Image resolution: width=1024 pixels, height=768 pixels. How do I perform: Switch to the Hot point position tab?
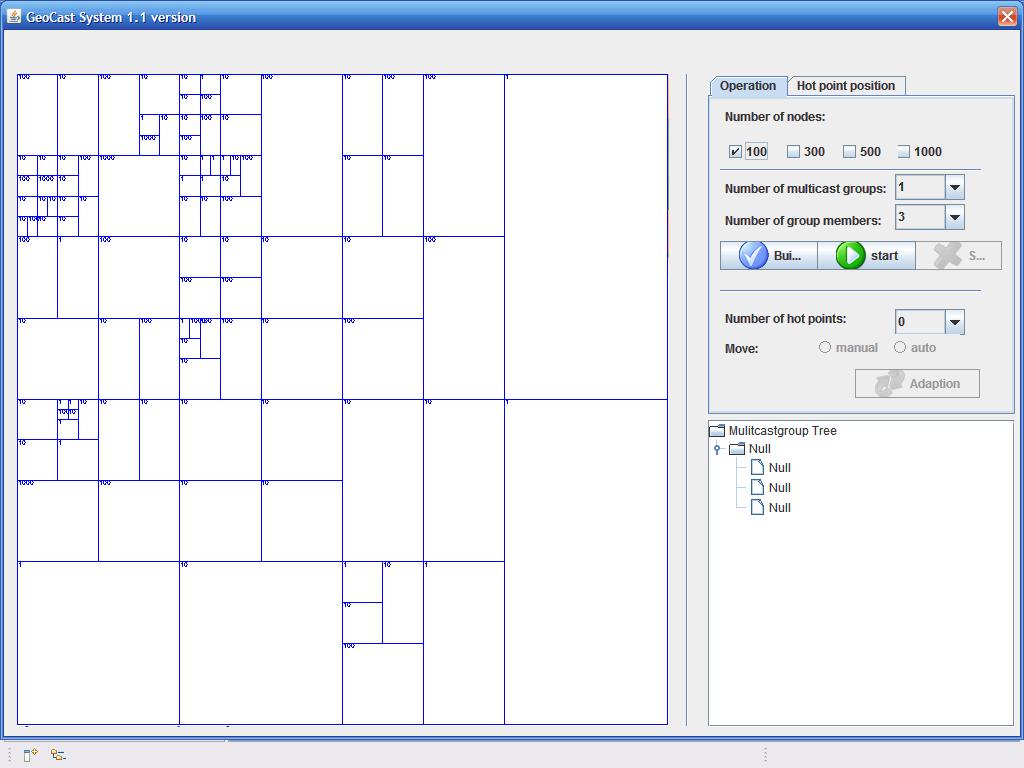coord(845,86)
